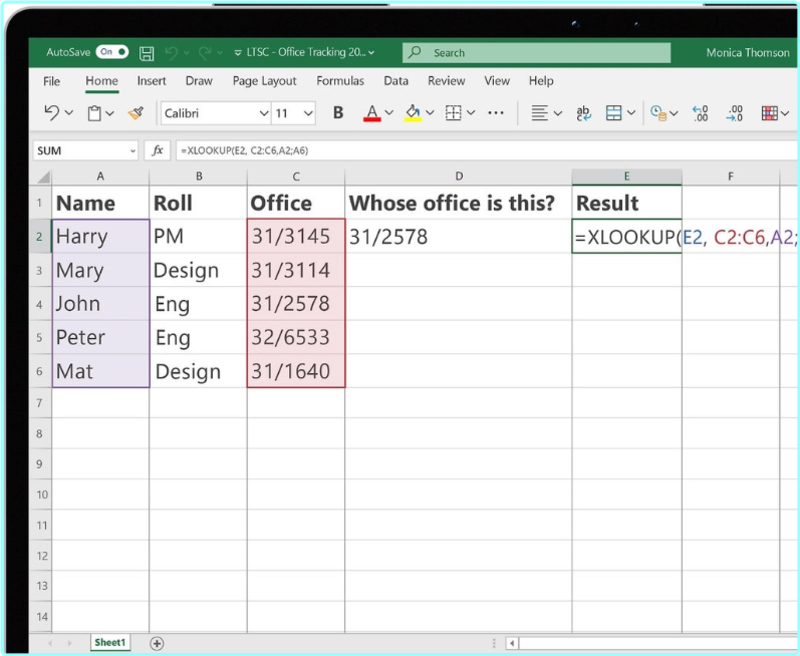Open the More font options ellipsis
Image resolution: width=800 pixels, height=656 pixels.
point(496,113)
